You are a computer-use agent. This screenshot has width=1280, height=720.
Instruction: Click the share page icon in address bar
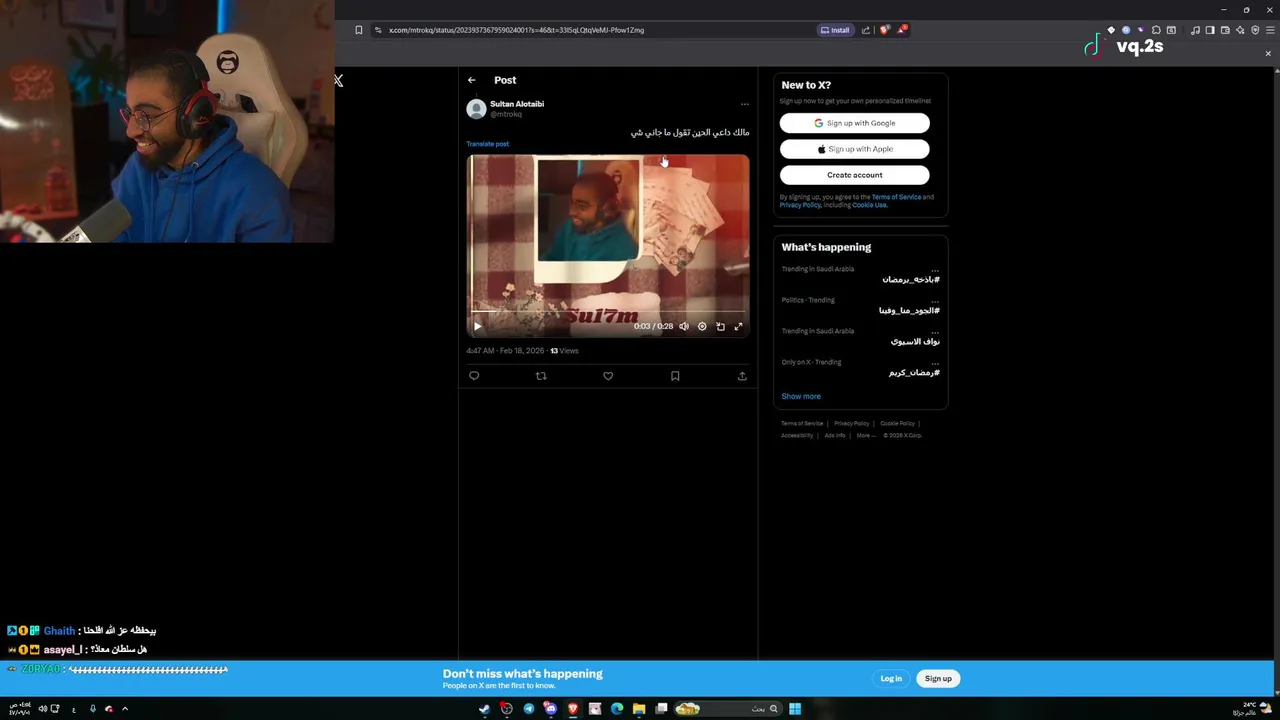pos(866,30)
